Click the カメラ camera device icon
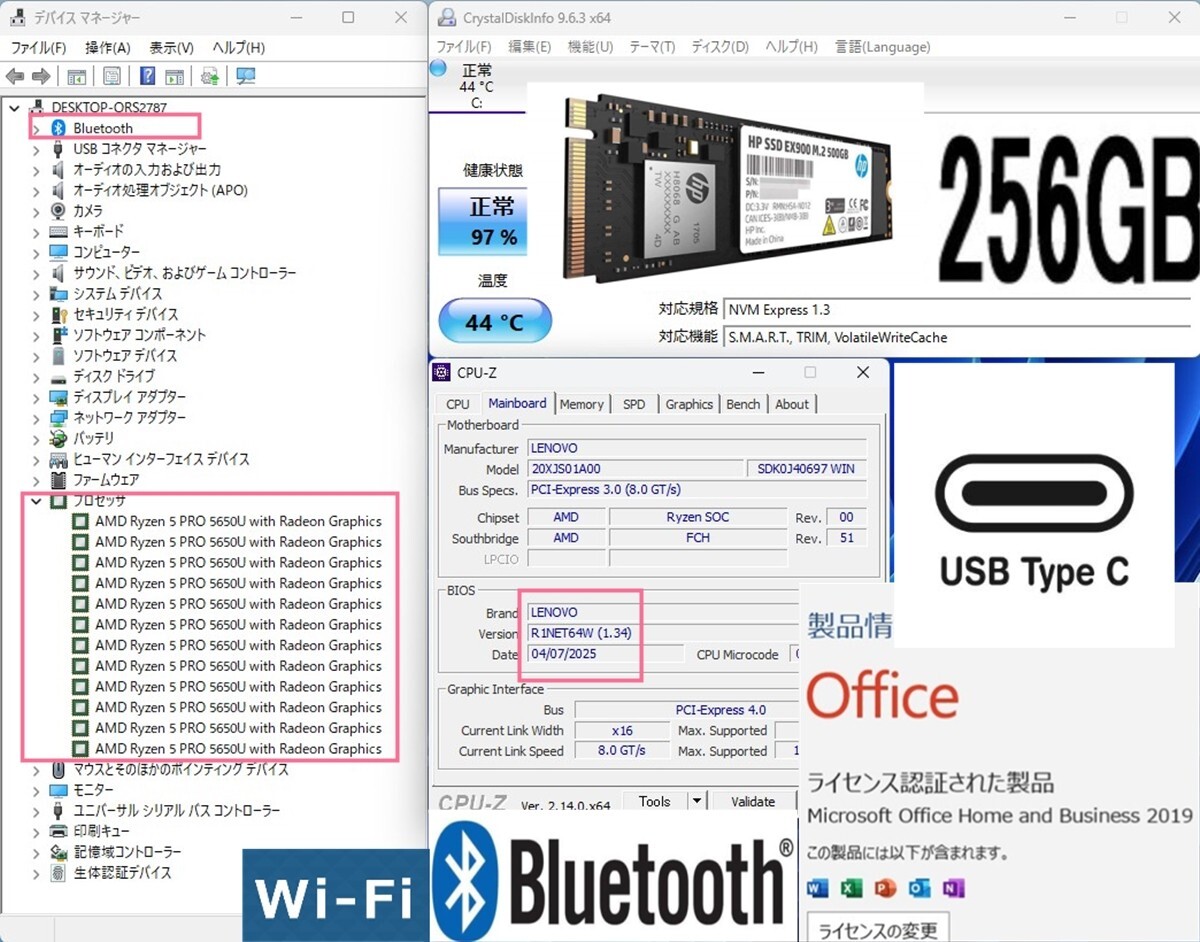Screen dimensions: 1200x942 point(59,211)
